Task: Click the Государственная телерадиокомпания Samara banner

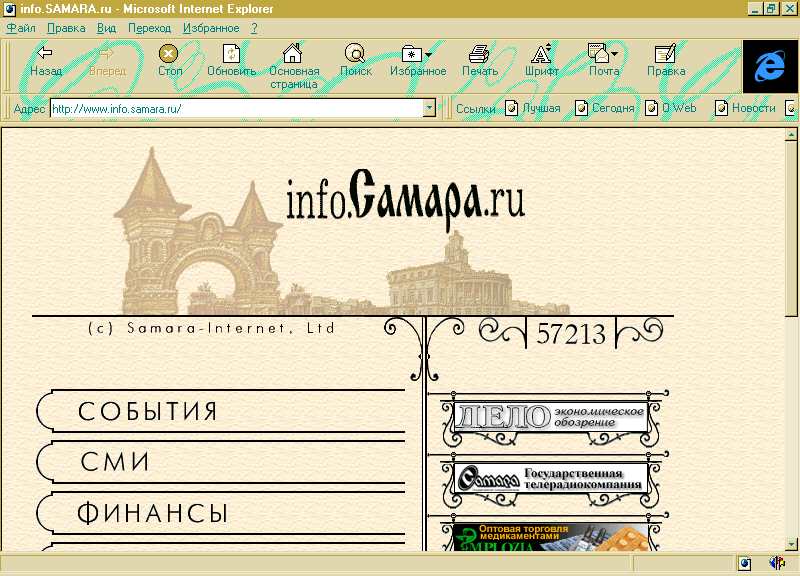Action: (x=551, y=479)
